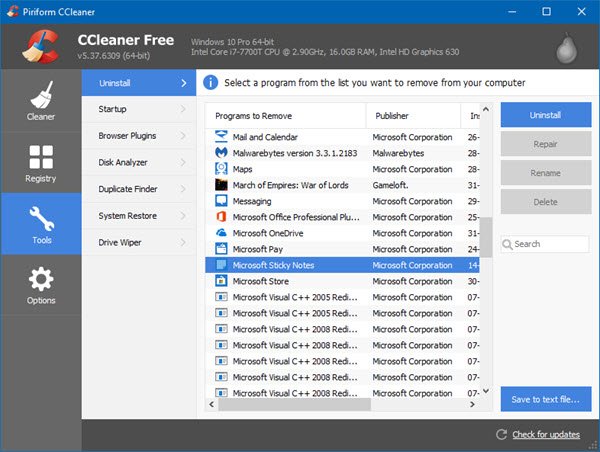
Task: Open the Cleaner section broom icon
Action: coord(41,95)
